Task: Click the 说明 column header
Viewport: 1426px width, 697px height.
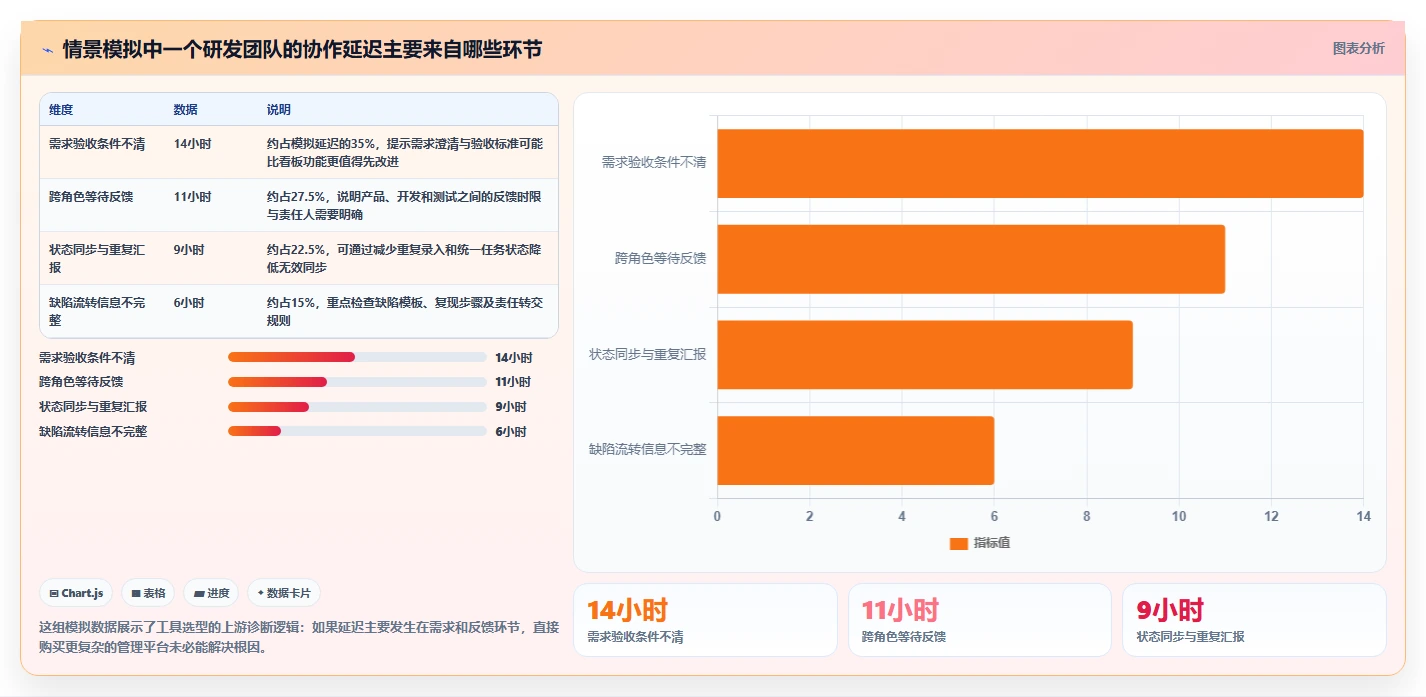Action: (279, 109)
